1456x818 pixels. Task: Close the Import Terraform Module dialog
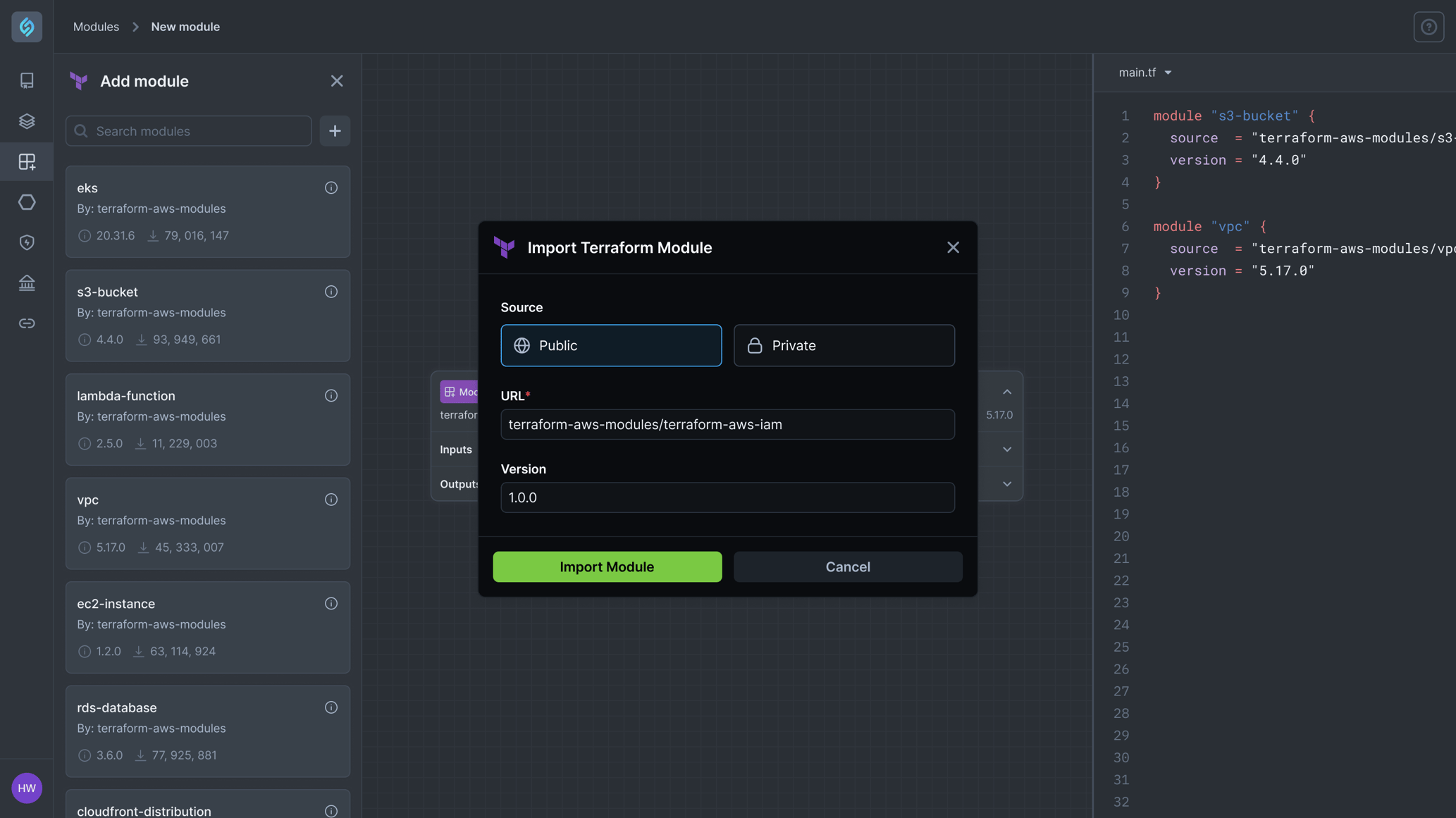(953, 247)
